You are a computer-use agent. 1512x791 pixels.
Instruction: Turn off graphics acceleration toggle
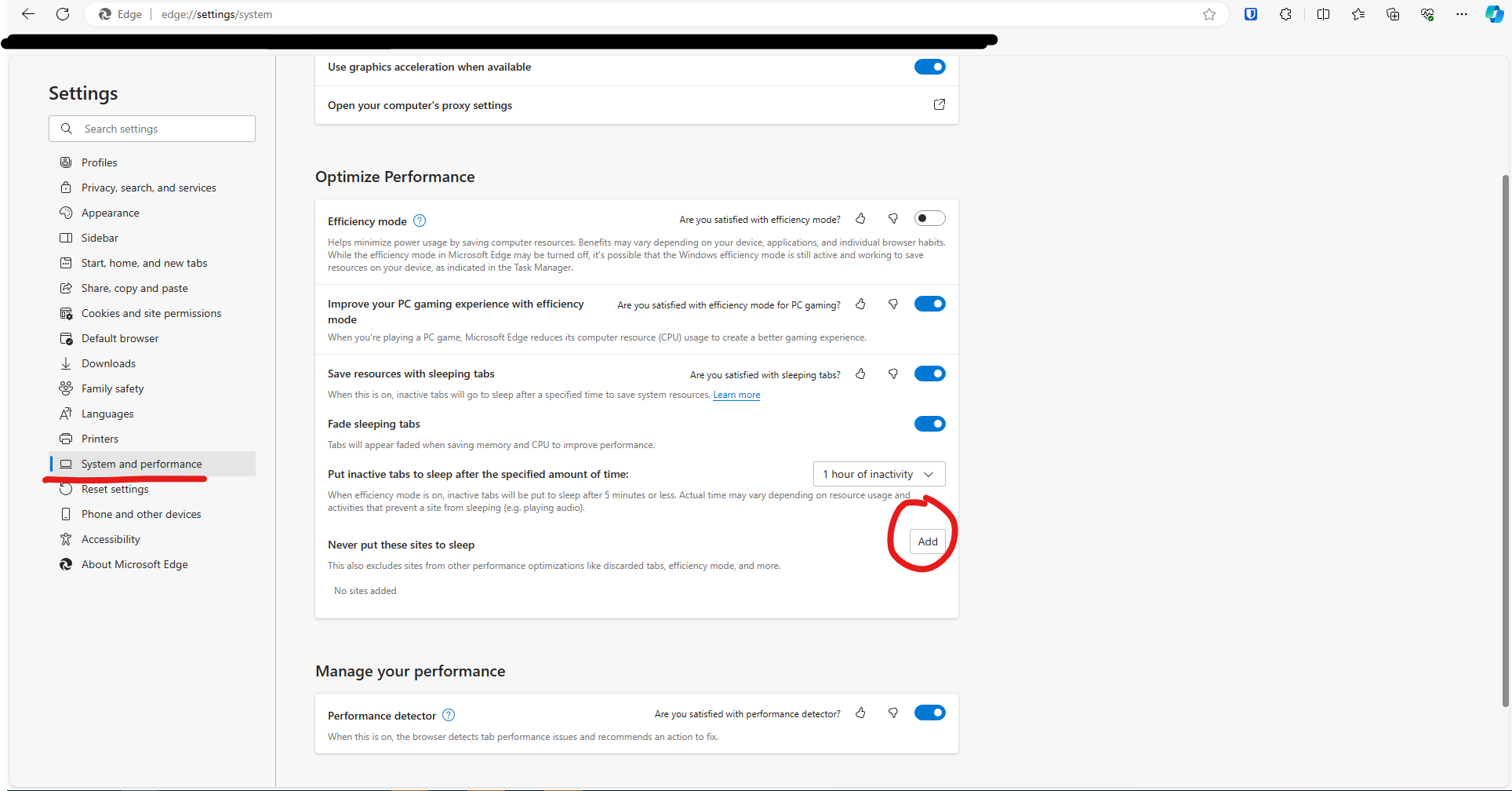coord(929,67)
